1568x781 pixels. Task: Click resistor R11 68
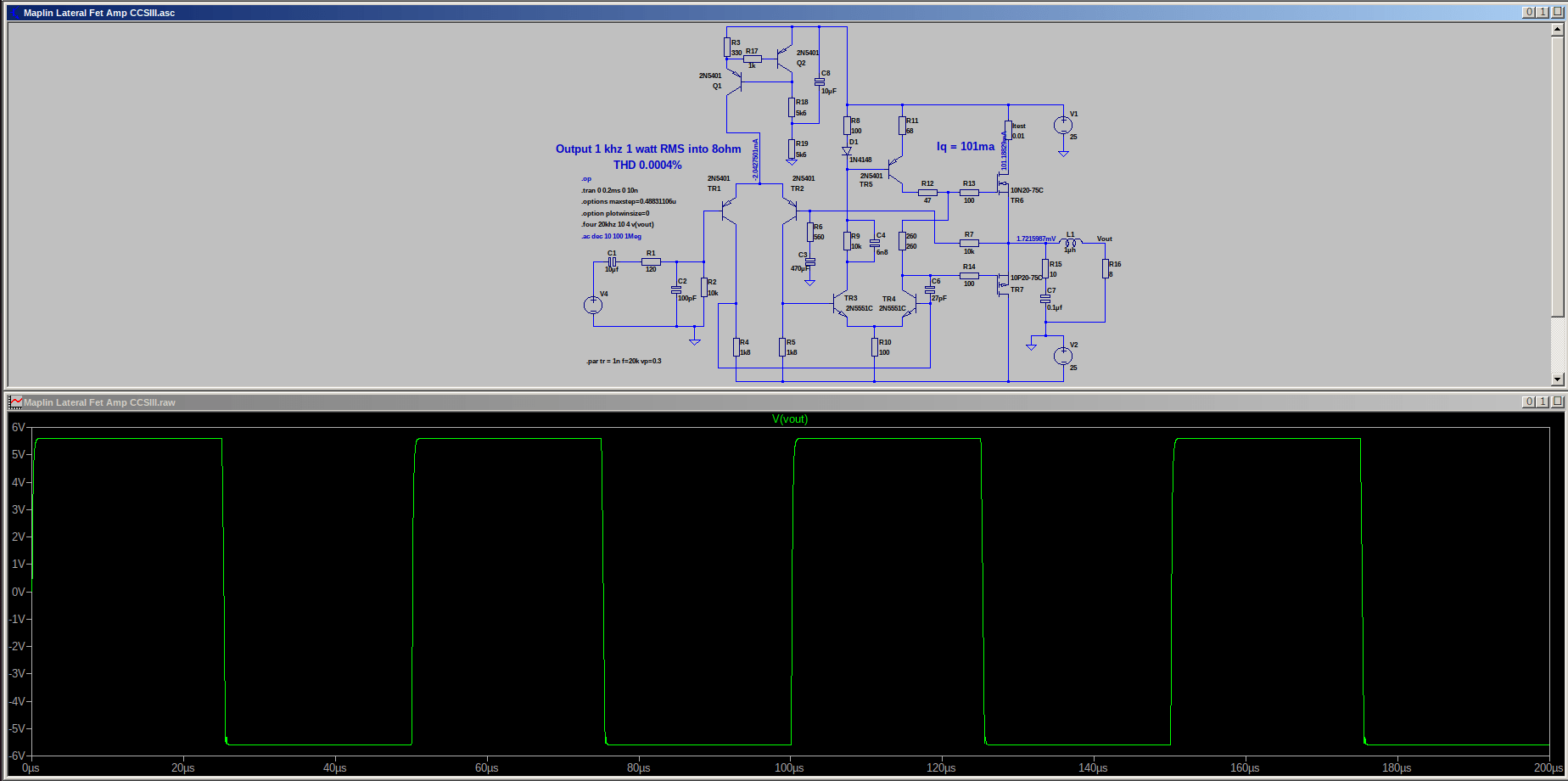pyautogui.click(x=902, y=126)
